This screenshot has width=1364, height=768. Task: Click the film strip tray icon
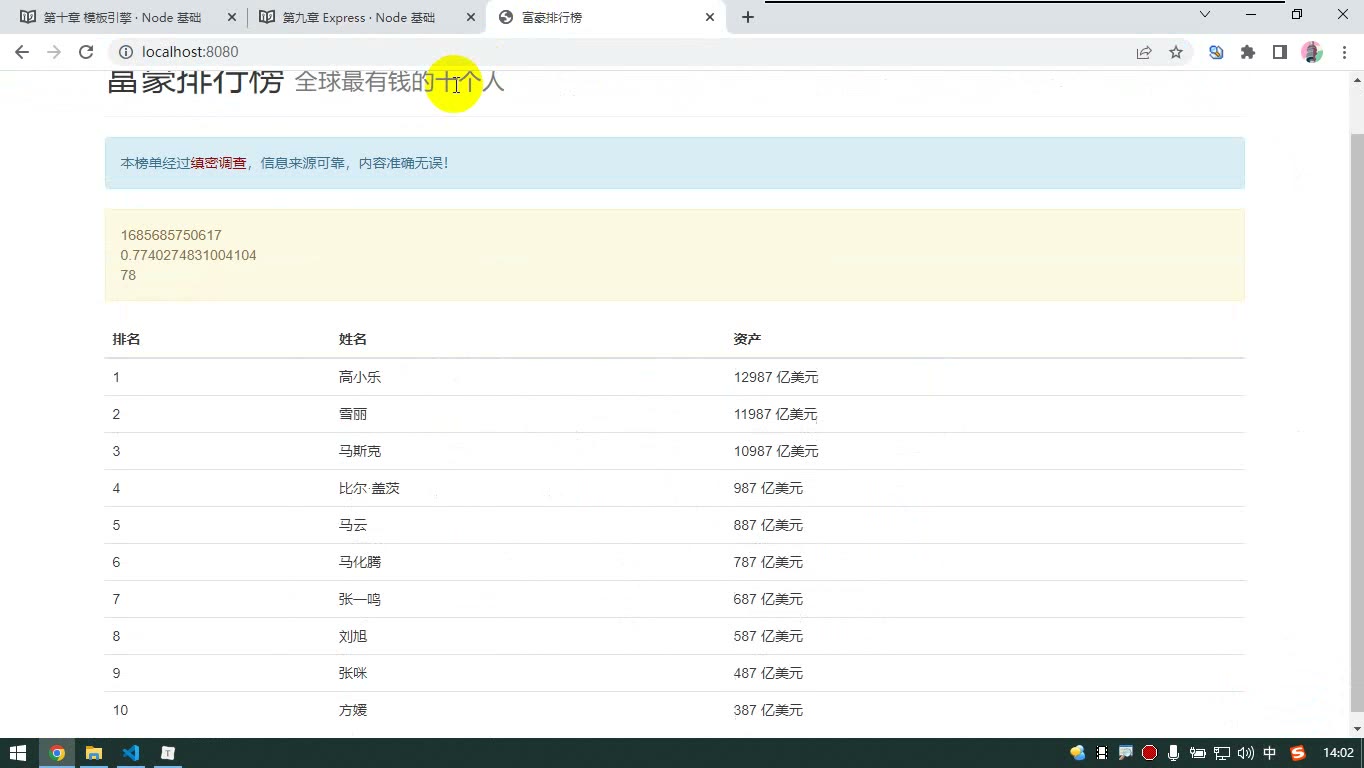coord(1102,753)
